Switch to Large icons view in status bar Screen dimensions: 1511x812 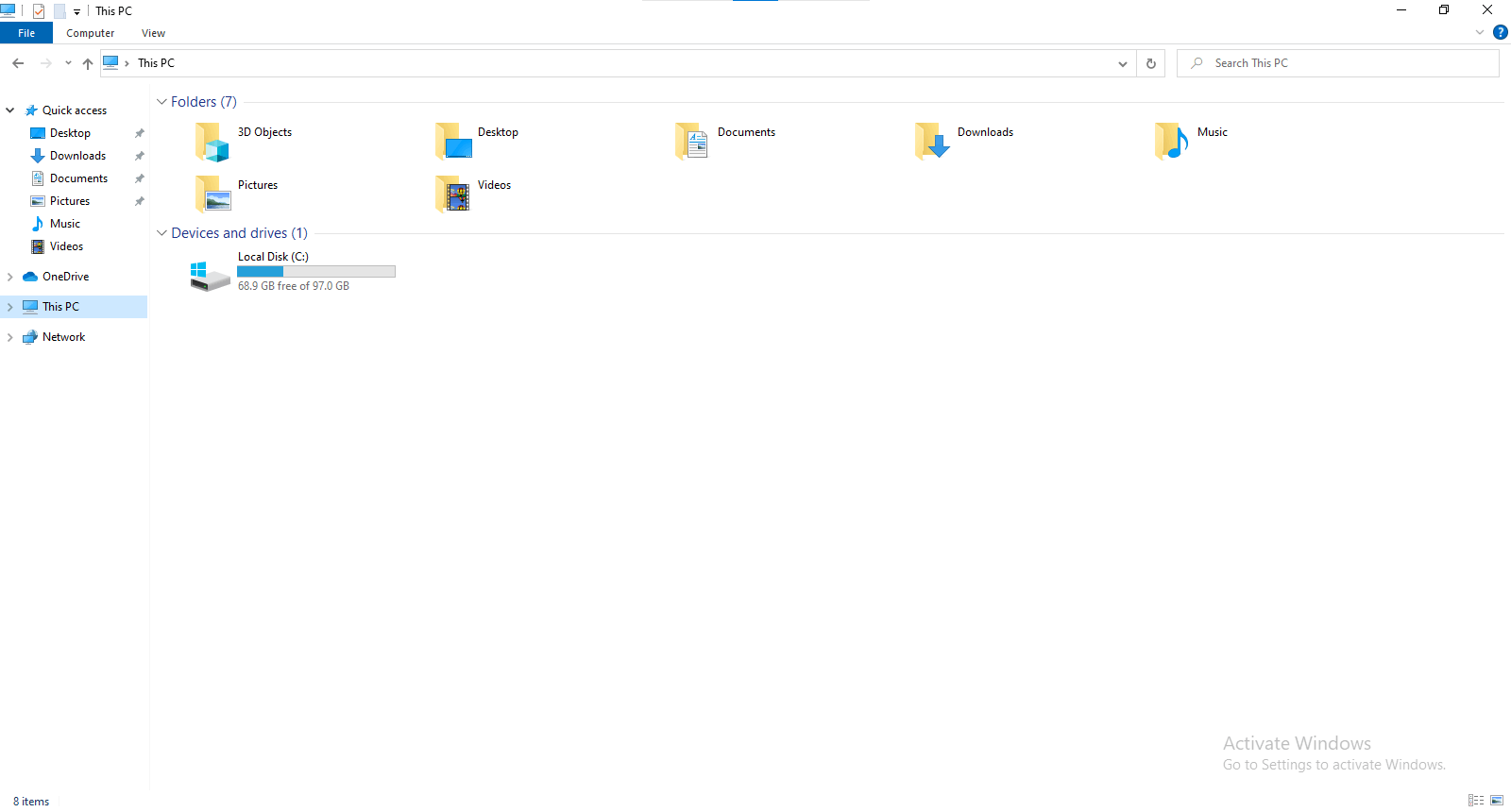1497,801
